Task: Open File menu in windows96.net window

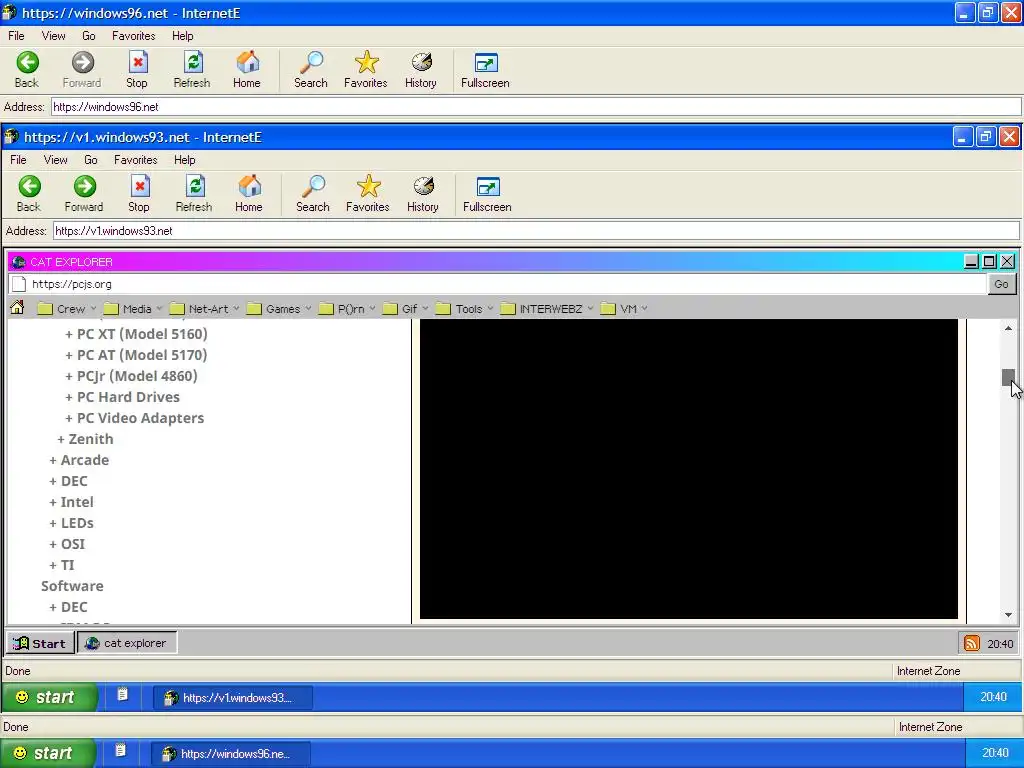Action: pos(16,36)
